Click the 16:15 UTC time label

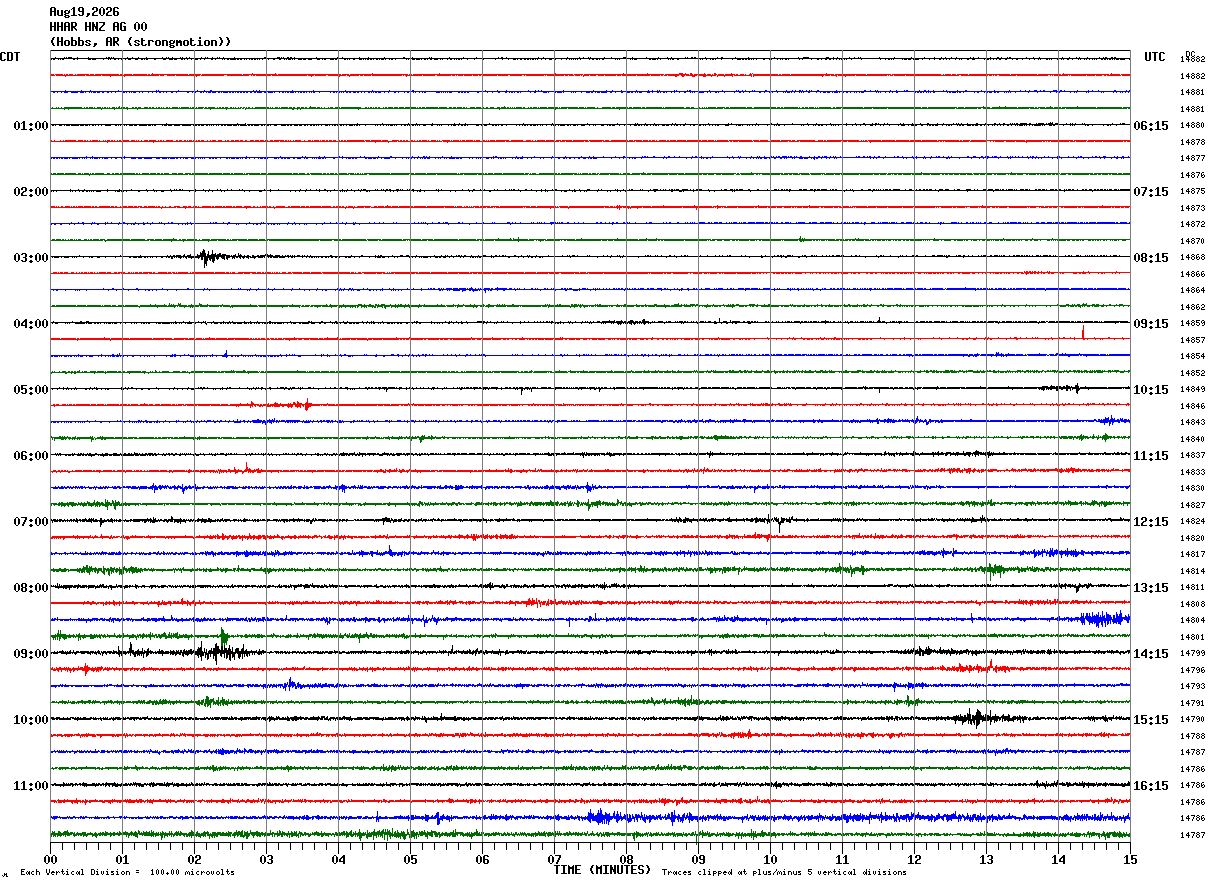1150,786
